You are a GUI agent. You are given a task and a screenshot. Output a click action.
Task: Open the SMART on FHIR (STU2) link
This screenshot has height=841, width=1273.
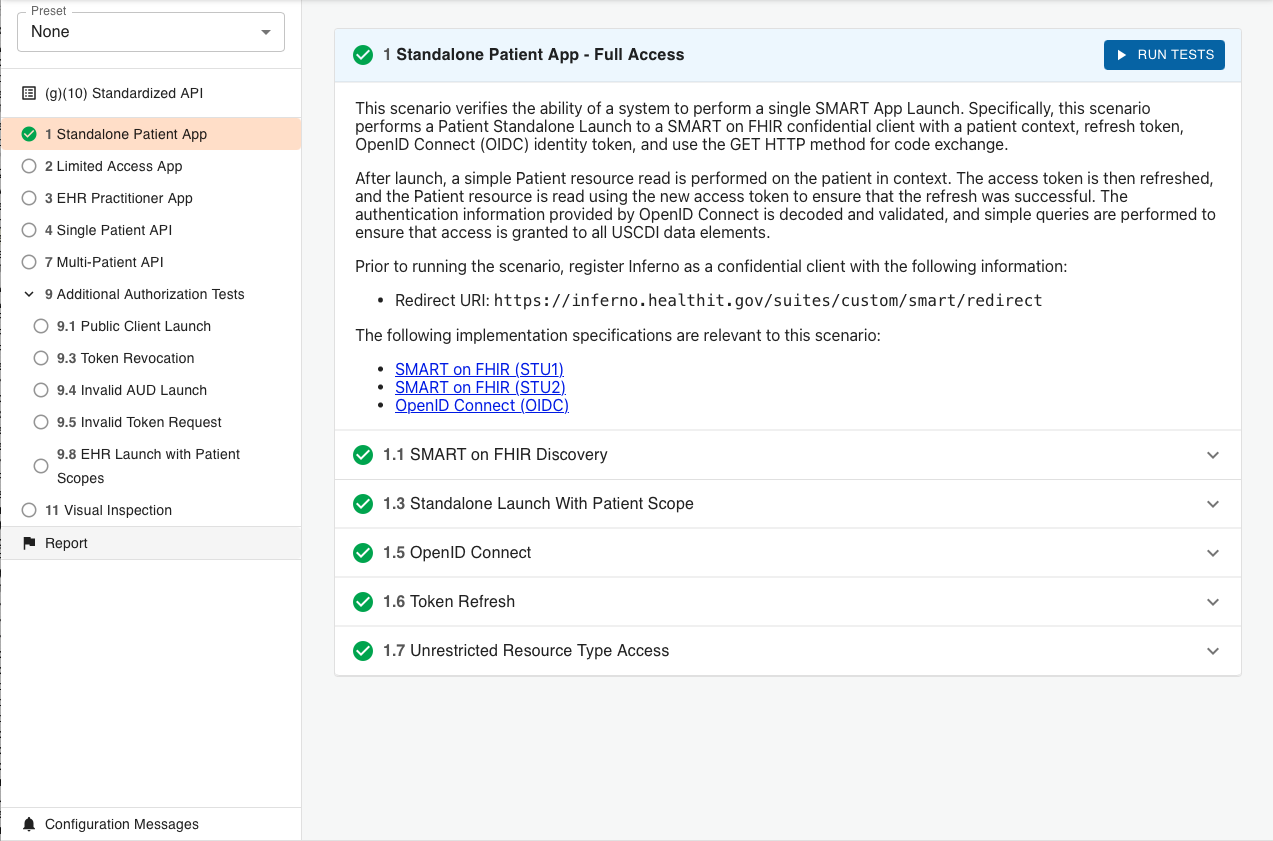(480, 387)
